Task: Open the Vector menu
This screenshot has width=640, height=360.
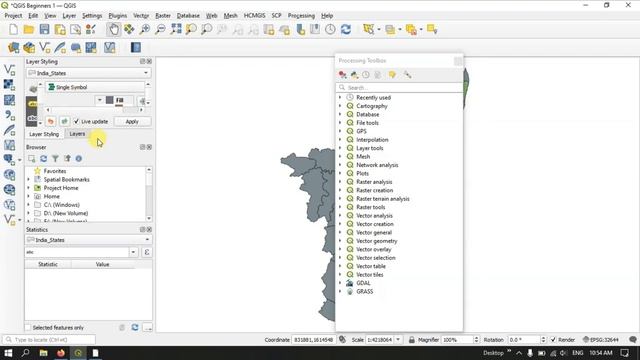Action: (x=141, y=16)
